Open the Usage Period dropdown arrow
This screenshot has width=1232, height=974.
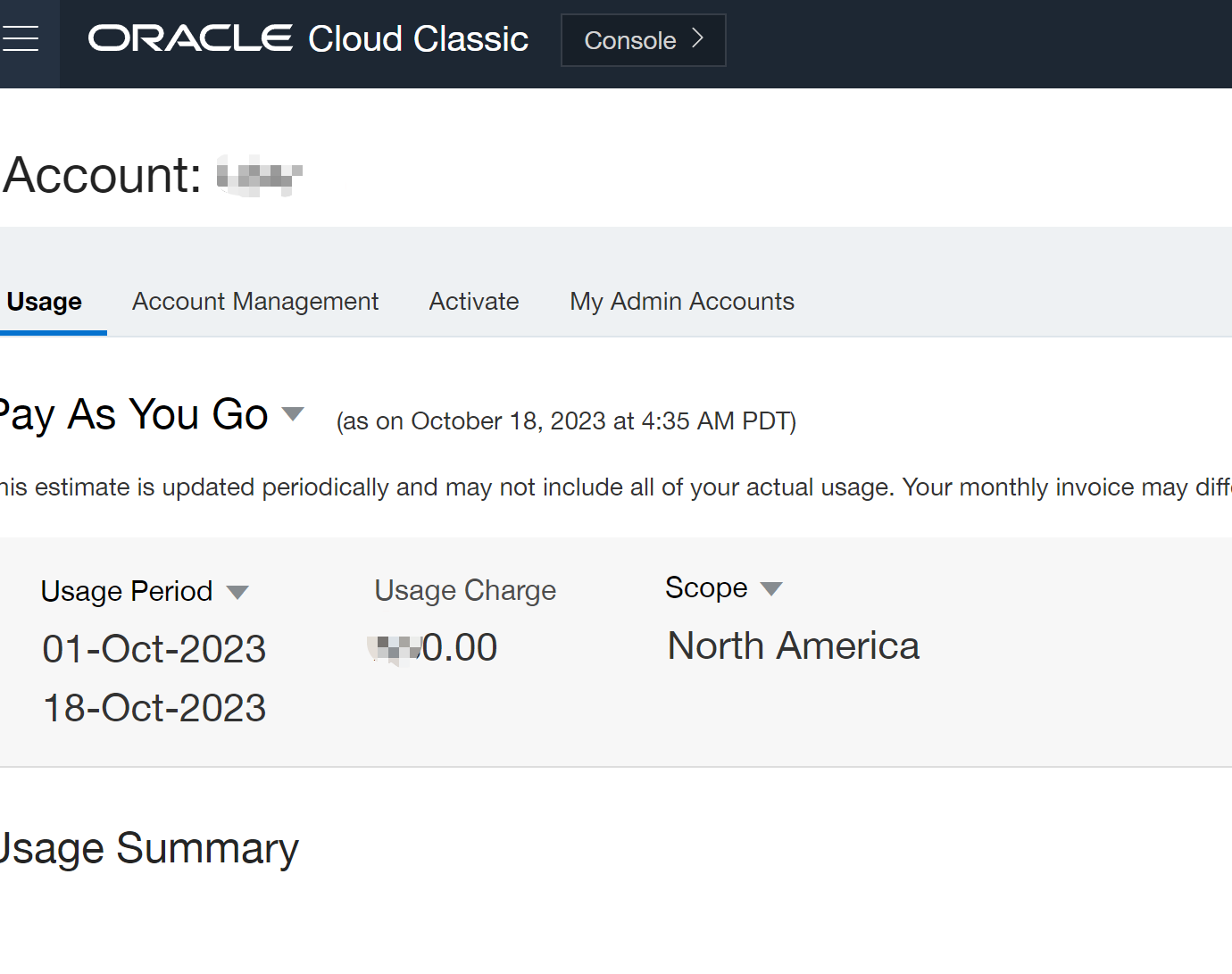coord(237,592)
